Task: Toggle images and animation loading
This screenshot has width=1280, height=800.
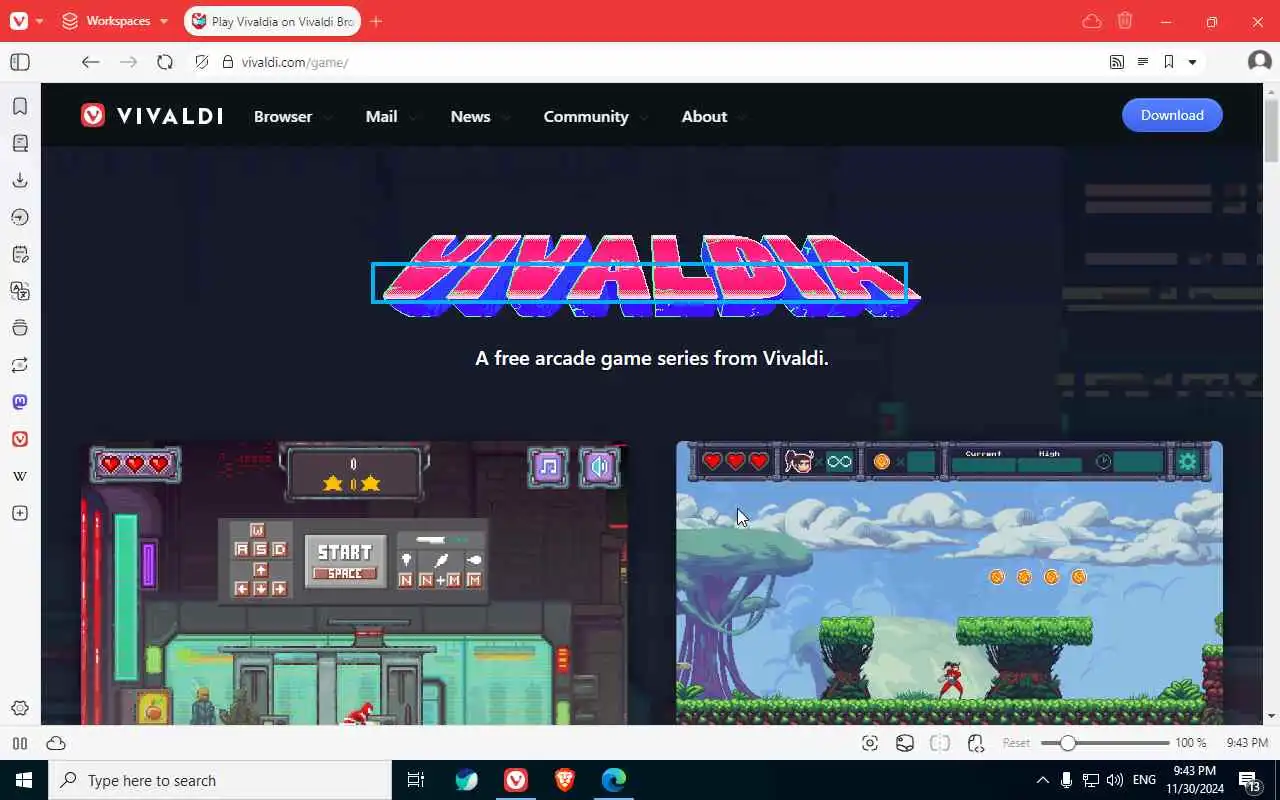Action: 905,743
